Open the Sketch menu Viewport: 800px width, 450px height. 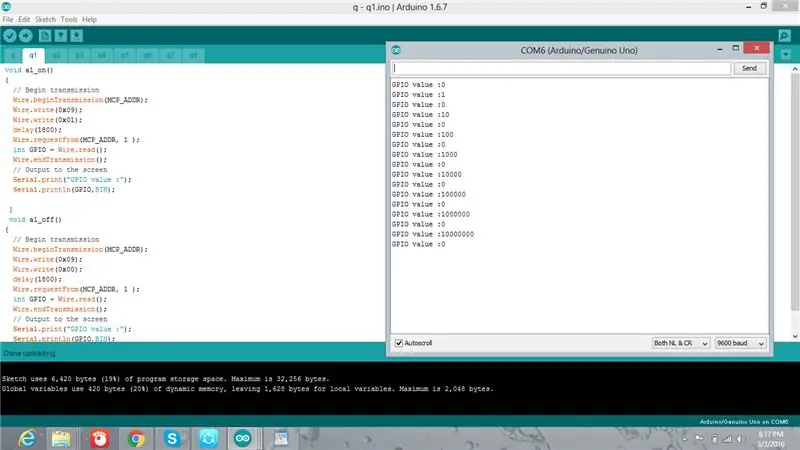pos(45,19)
